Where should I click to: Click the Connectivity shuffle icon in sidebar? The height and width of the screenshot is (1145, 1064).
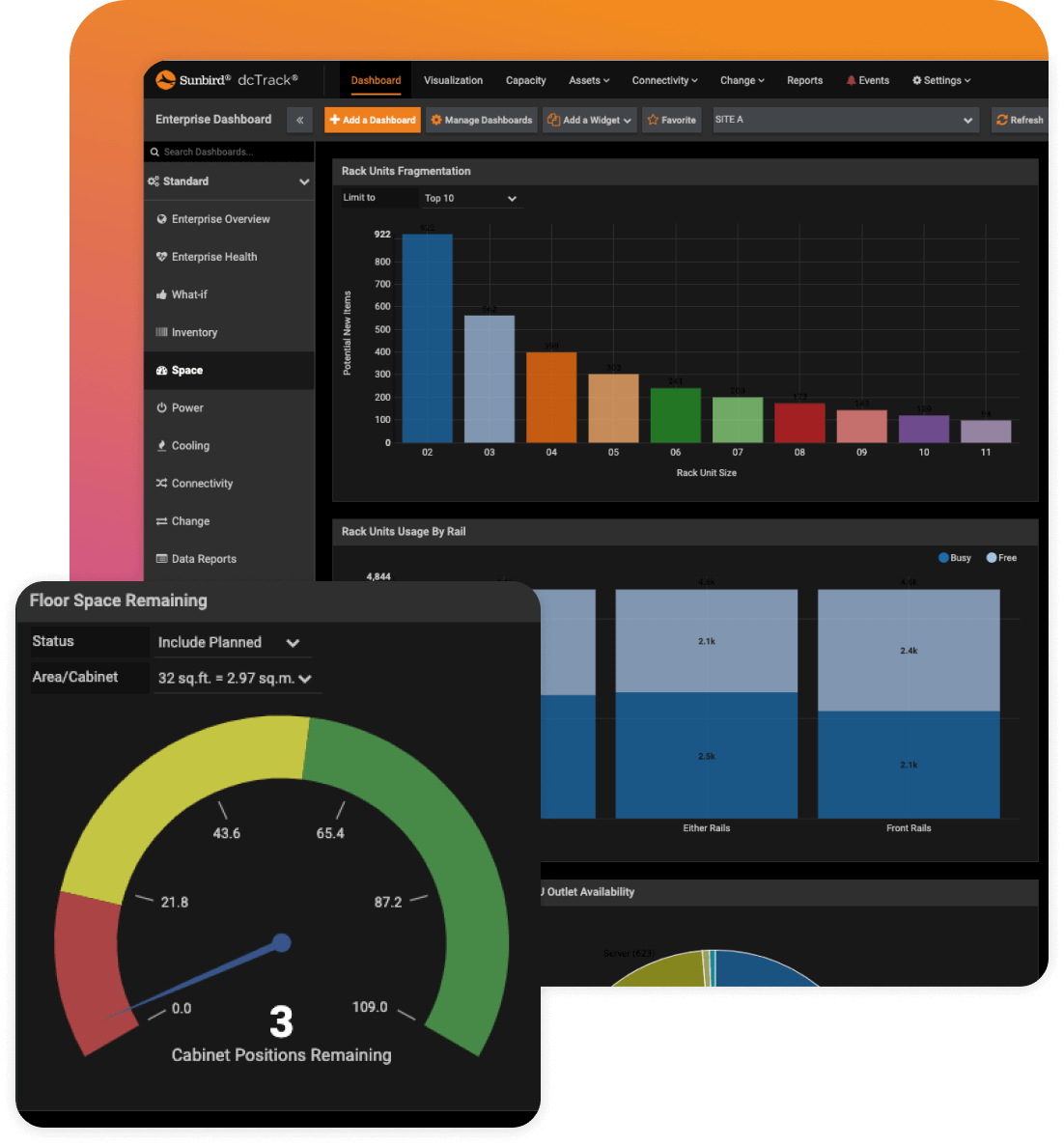coord(161,483)
